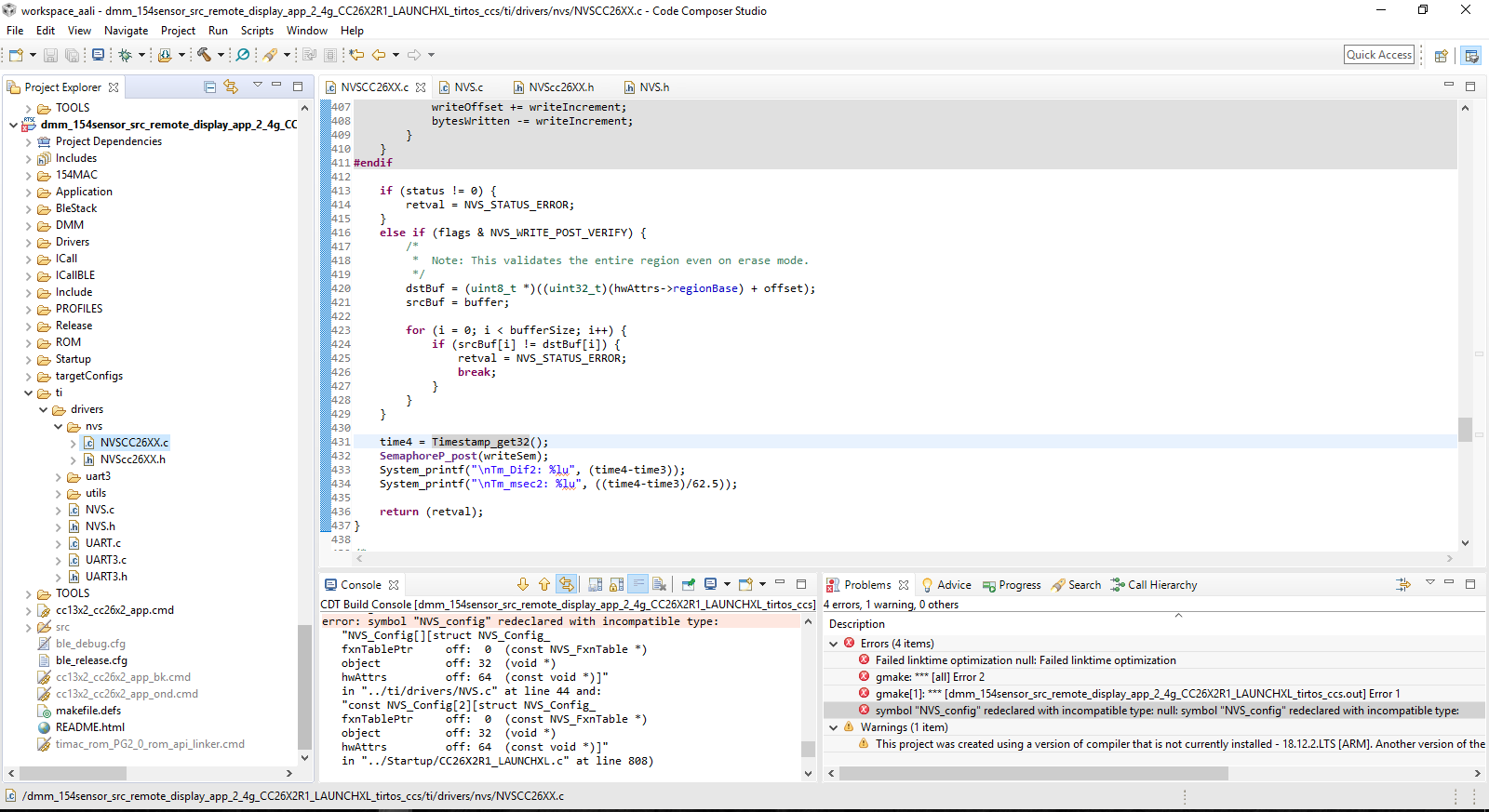This screenshot has height=812, width=1489.
Task: Expand the uart3 folder in the tree
Action: tap(59, 476)
